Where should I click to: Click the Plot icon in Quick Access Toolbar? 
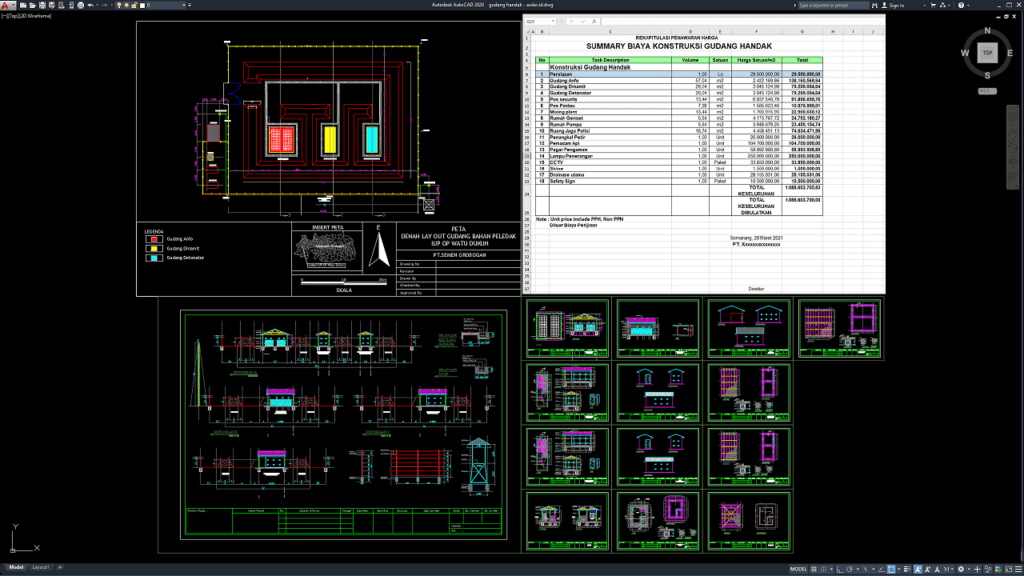click(80, 4)
